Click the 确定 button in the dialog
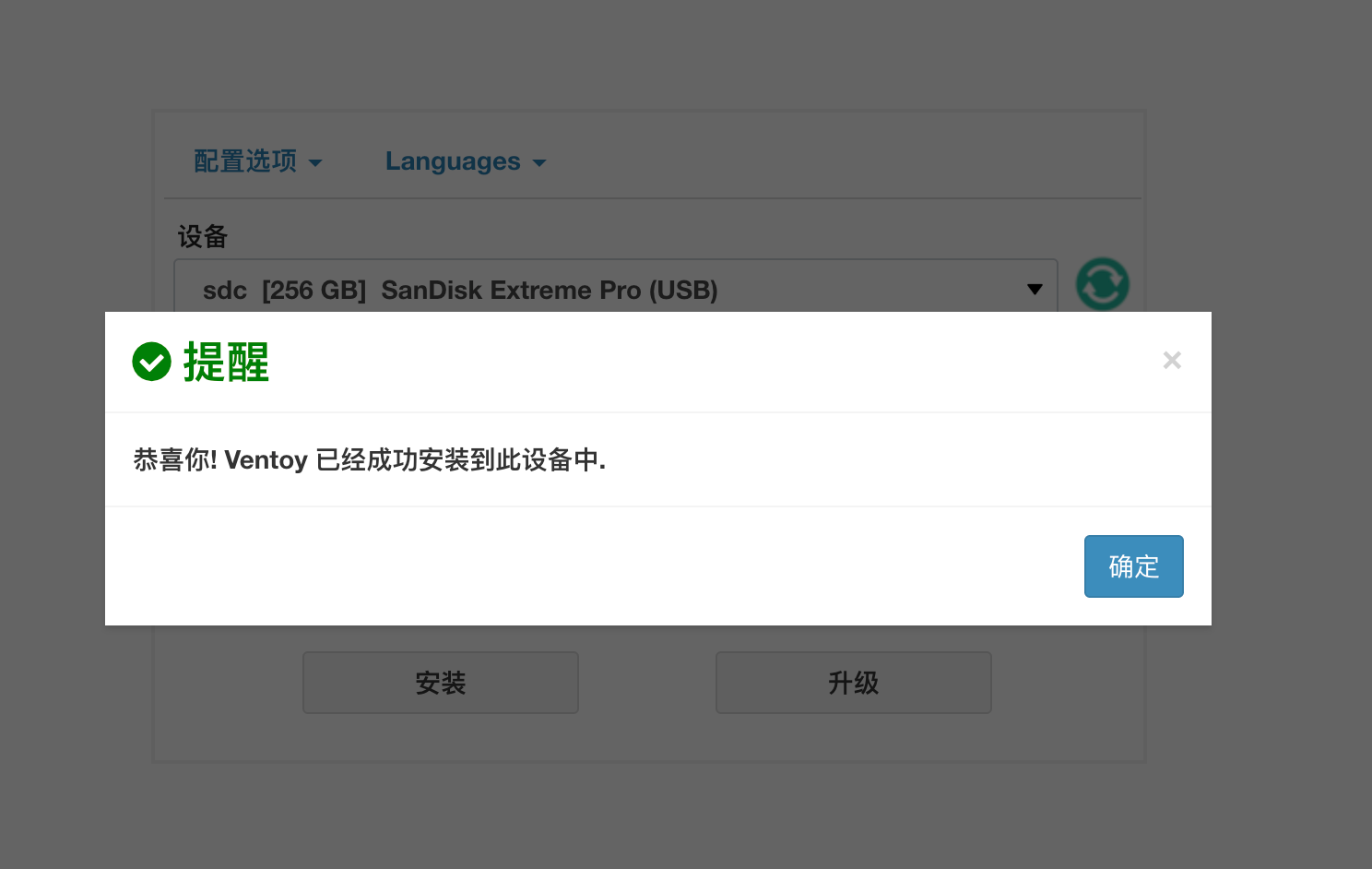Viewport: 1372px width, 869px height. click(1133, 566)
